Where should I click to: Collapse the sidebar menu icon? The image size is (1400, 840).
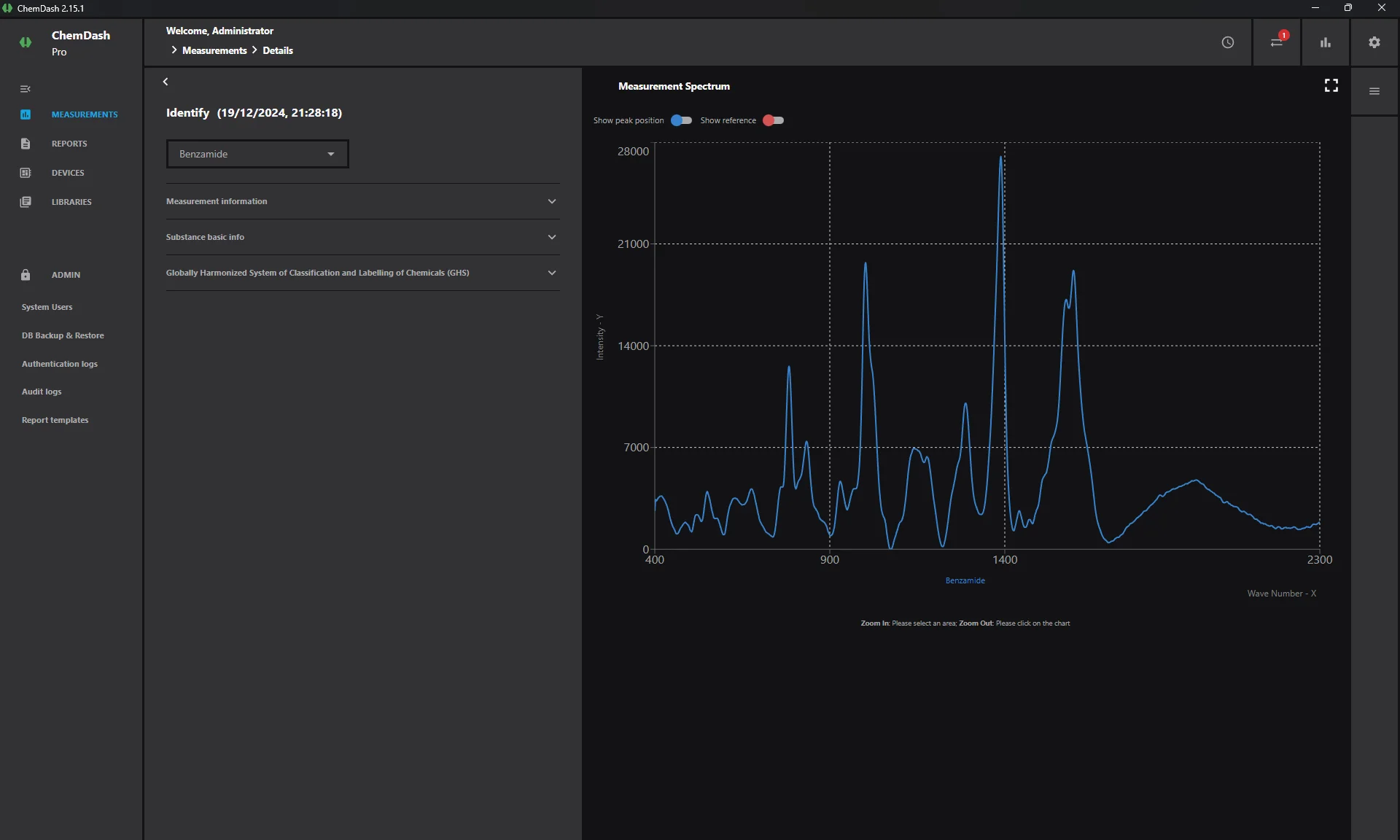pos(26,89)
